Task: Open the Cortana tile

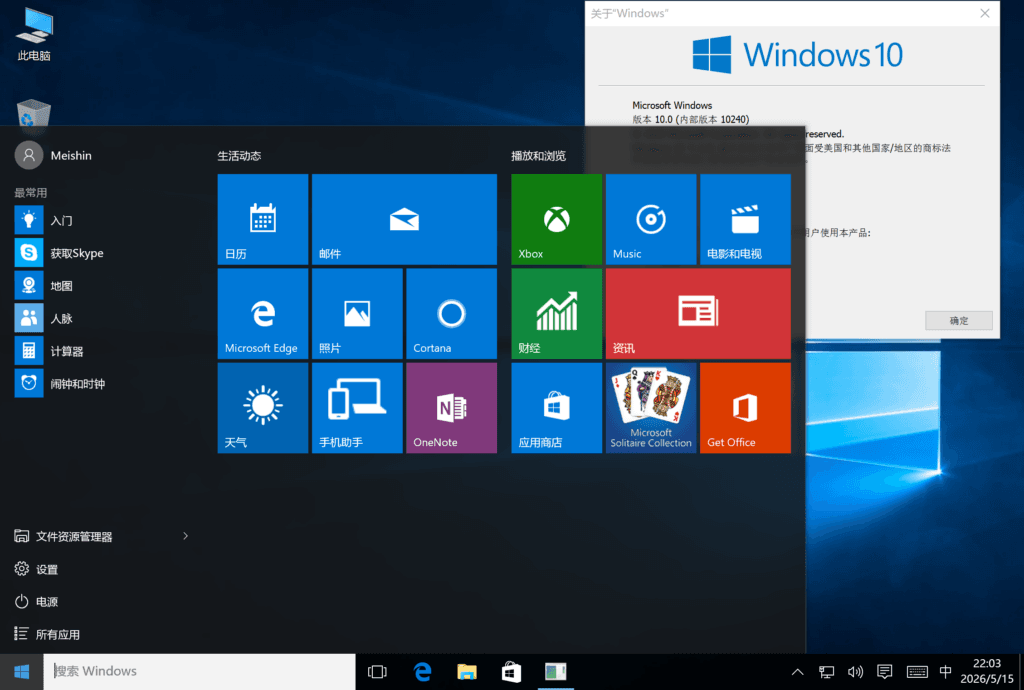Action: coord(451,313)
